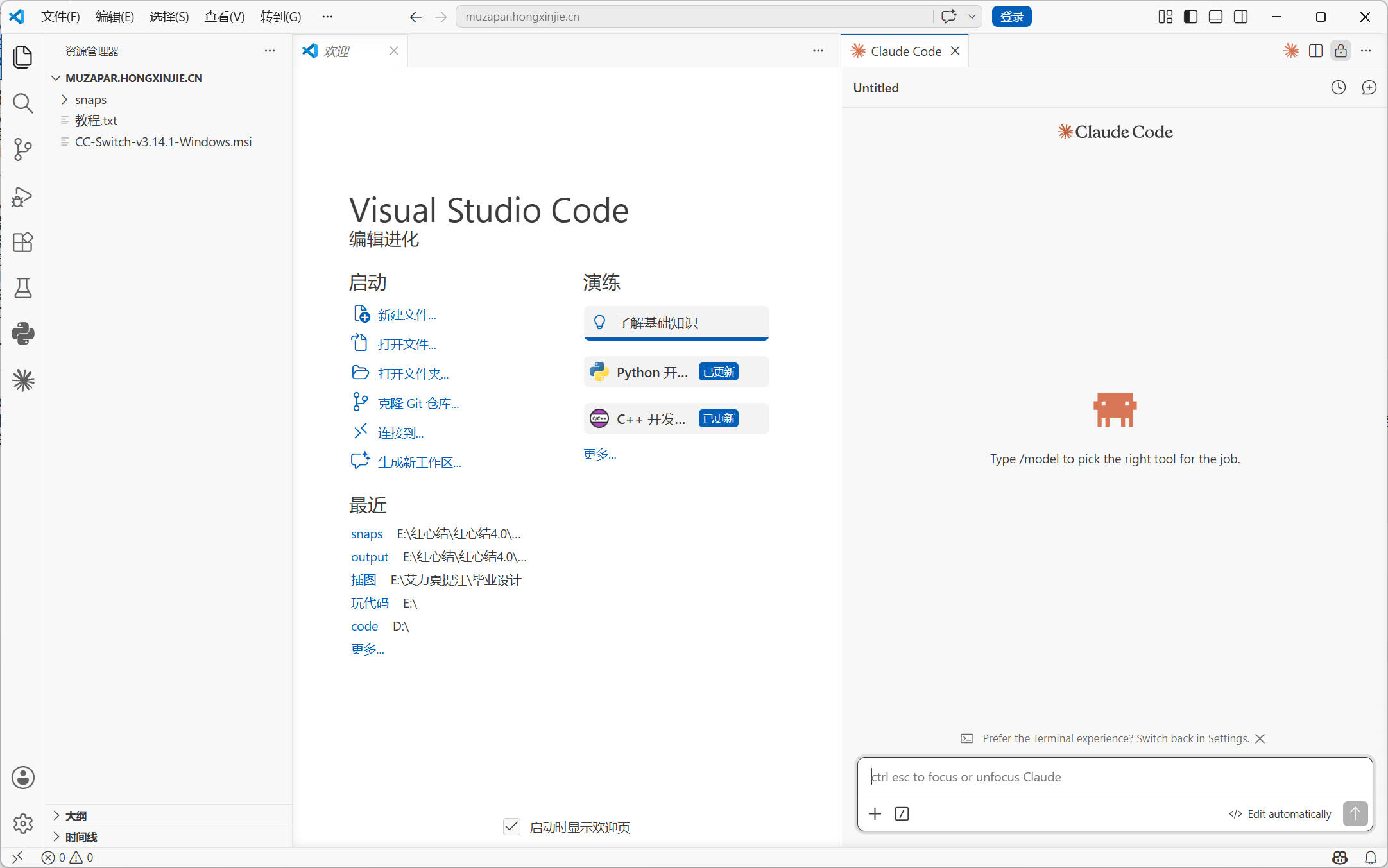Screen dimensions: 1388x868
Task: Open Source Control view
Action: (22, 149)
